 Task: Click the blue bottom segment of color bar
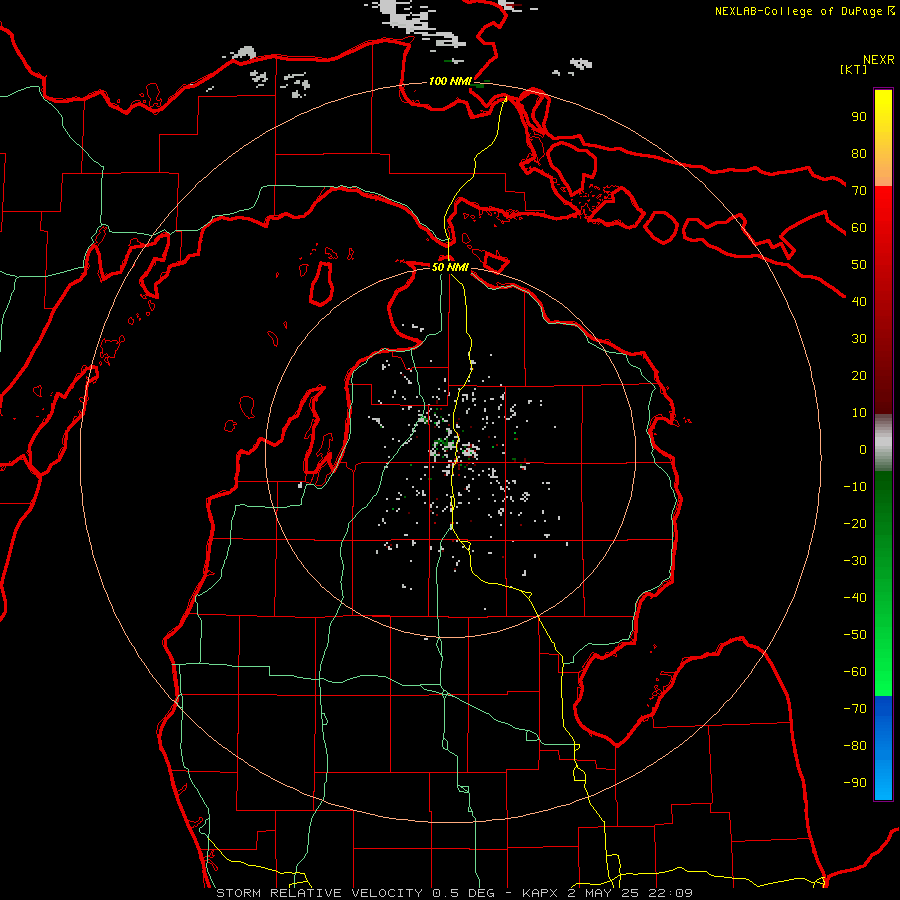(883, 748)
